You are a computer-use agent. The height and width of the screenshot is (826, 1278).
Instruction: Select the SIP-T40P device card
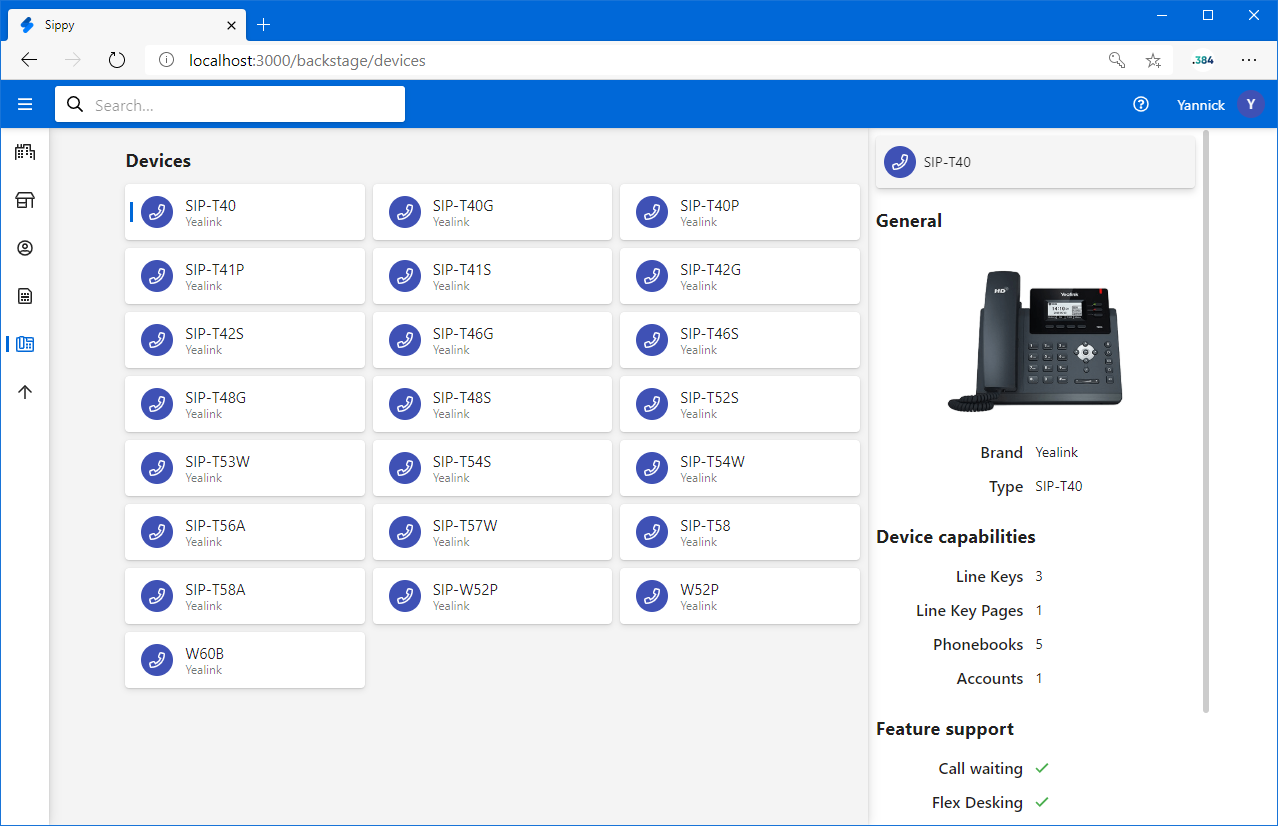740,212
